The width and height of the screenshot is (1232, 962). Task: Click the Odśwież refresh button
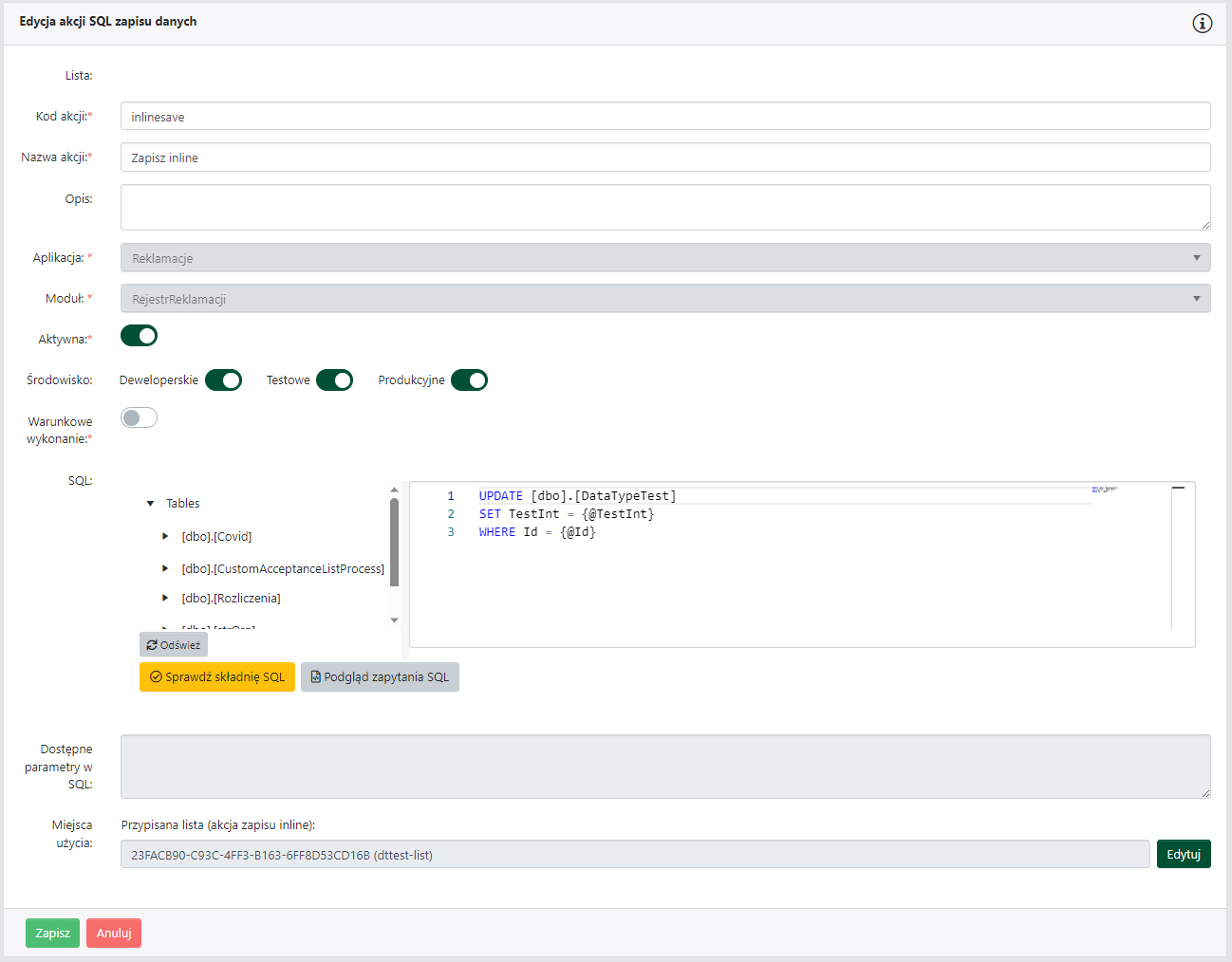point(174,645)
